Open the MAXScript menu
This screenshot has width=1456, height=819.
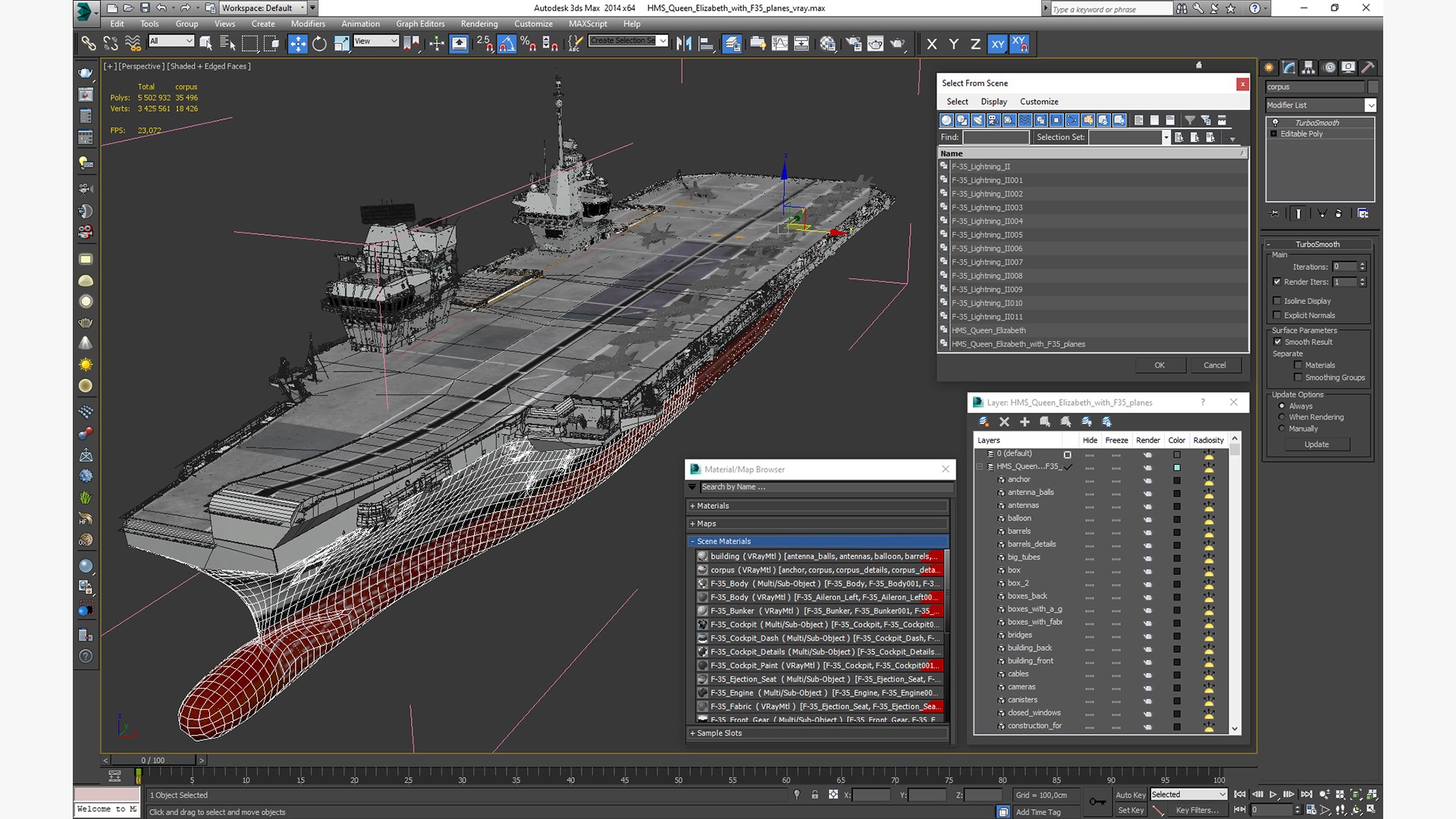click(588, 24)
